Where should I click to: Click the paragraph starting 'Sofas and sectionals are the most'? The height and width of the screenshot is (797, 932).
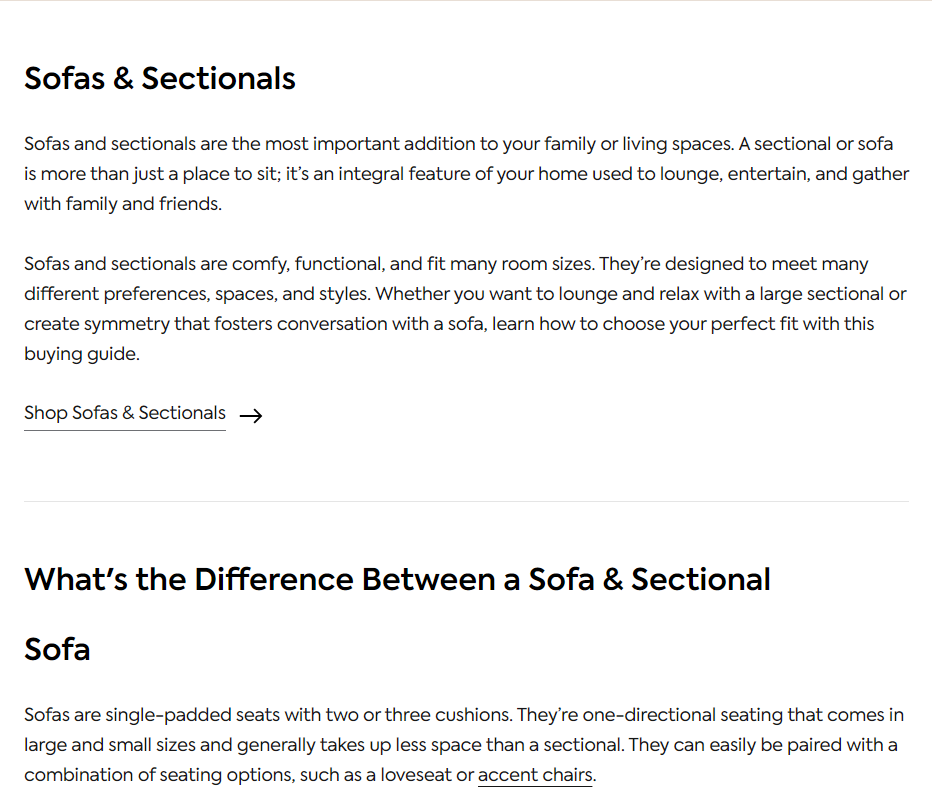[x=466, y=174]
